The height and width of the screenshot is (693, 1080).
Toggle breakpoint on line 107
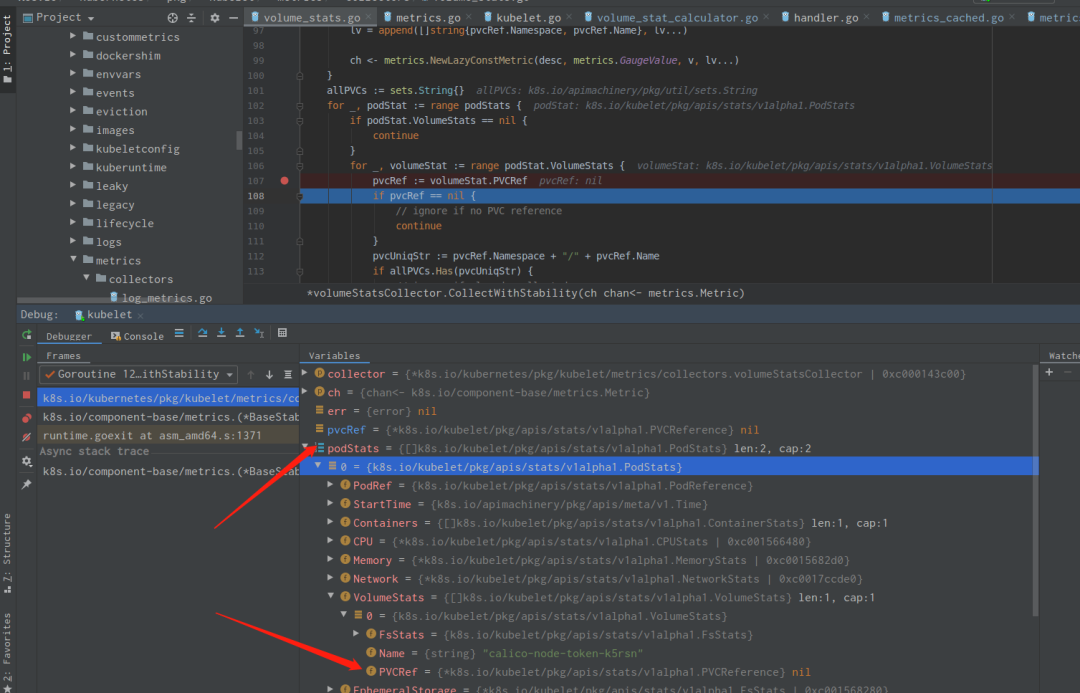pyautogui.click(x=284, y=180)
